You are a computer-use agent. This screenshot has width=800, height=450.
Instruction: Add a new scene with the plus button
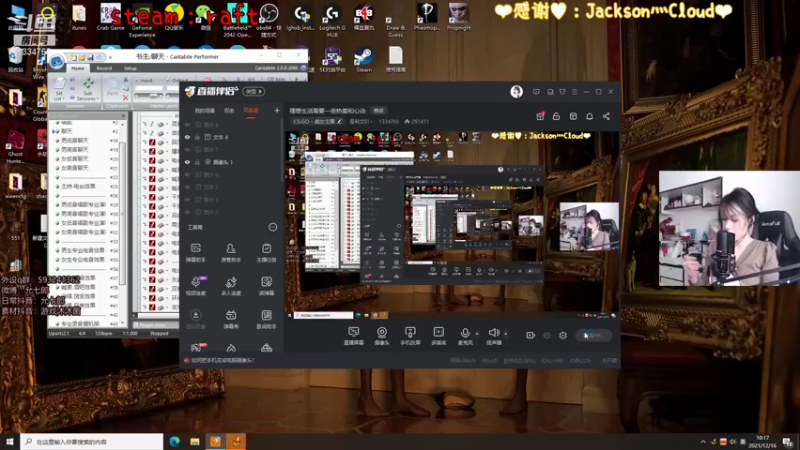pos(277,110)
